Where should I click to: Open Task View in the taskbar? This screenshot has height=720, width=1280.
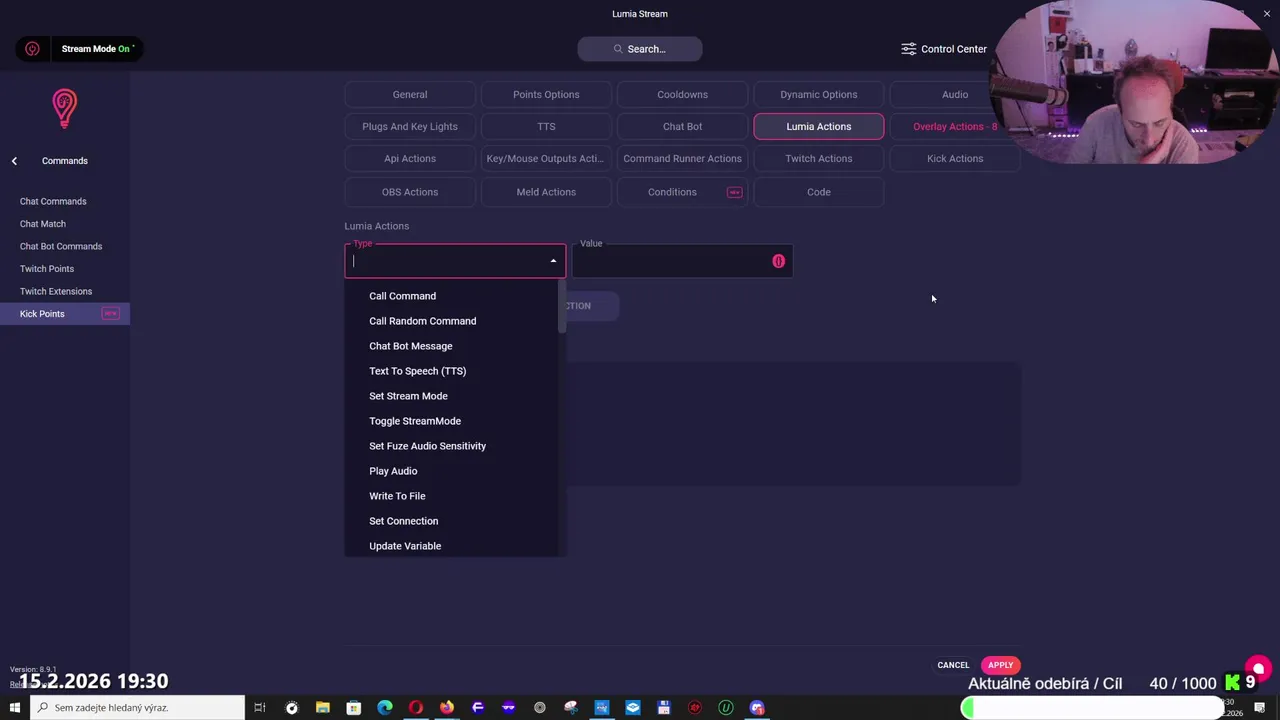(260, 708)
